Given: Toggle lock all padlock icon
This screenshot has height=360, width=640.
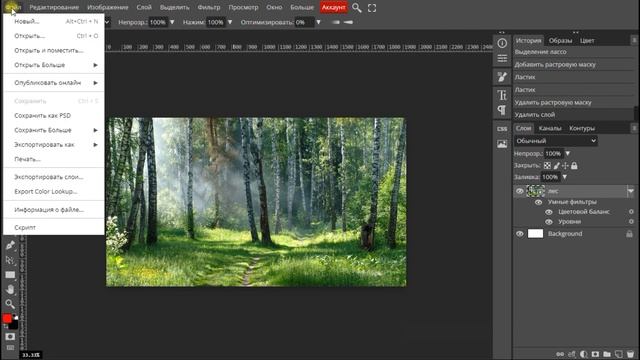Looking at the screenshot, I should pos(574,165).
